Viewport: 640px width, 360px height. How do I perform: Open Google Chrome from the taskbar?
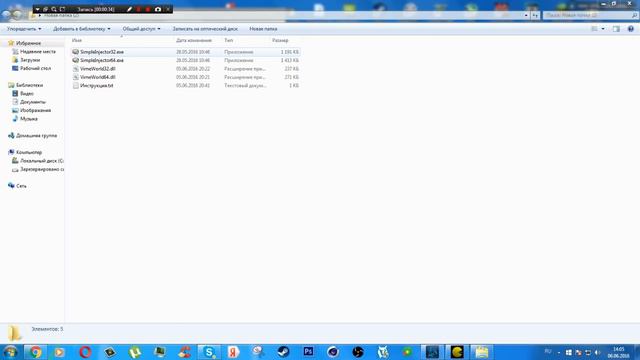[x=35, y=352]
